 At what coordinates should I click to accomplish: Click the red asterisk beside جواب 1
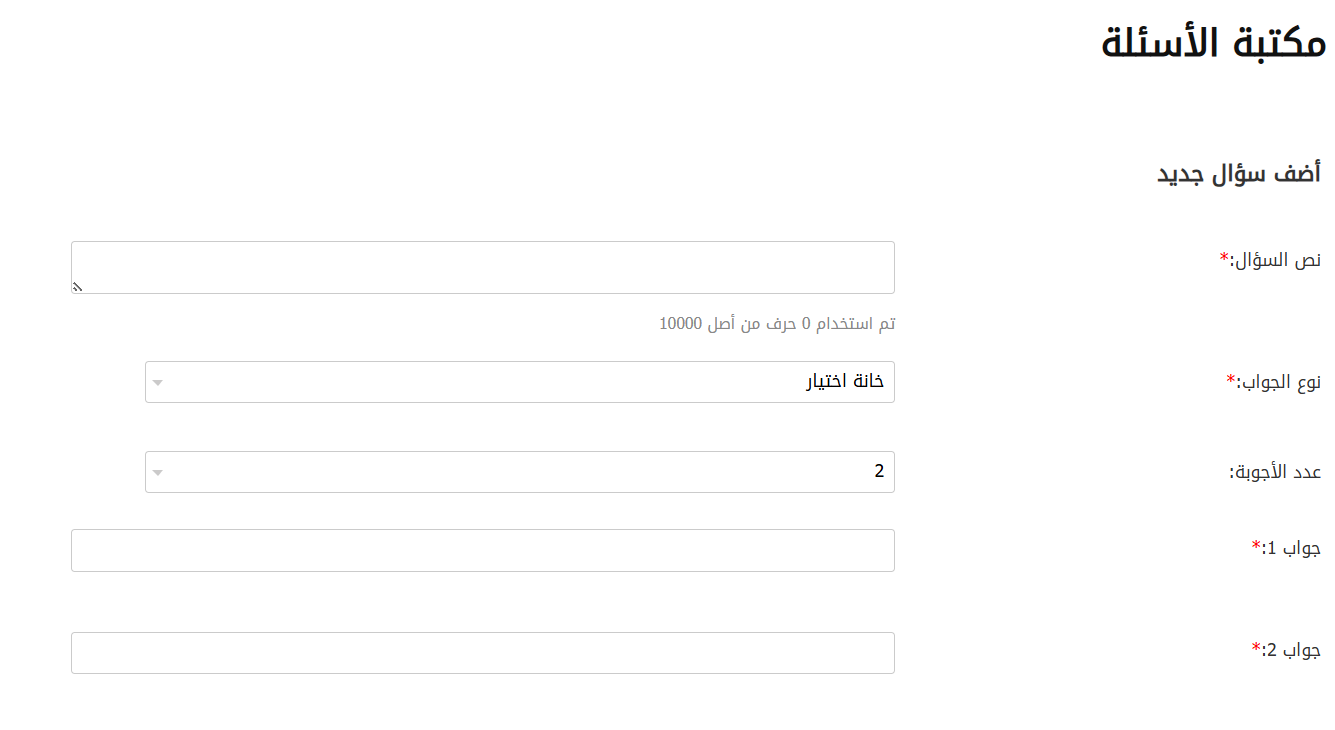pos(1256,546)
